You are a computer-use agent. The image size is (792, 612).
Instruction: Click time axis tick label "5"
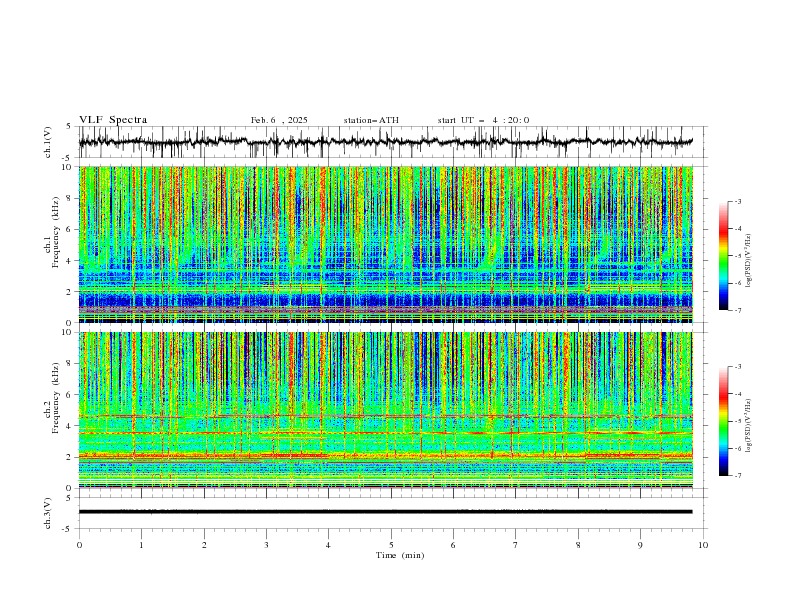391,545
